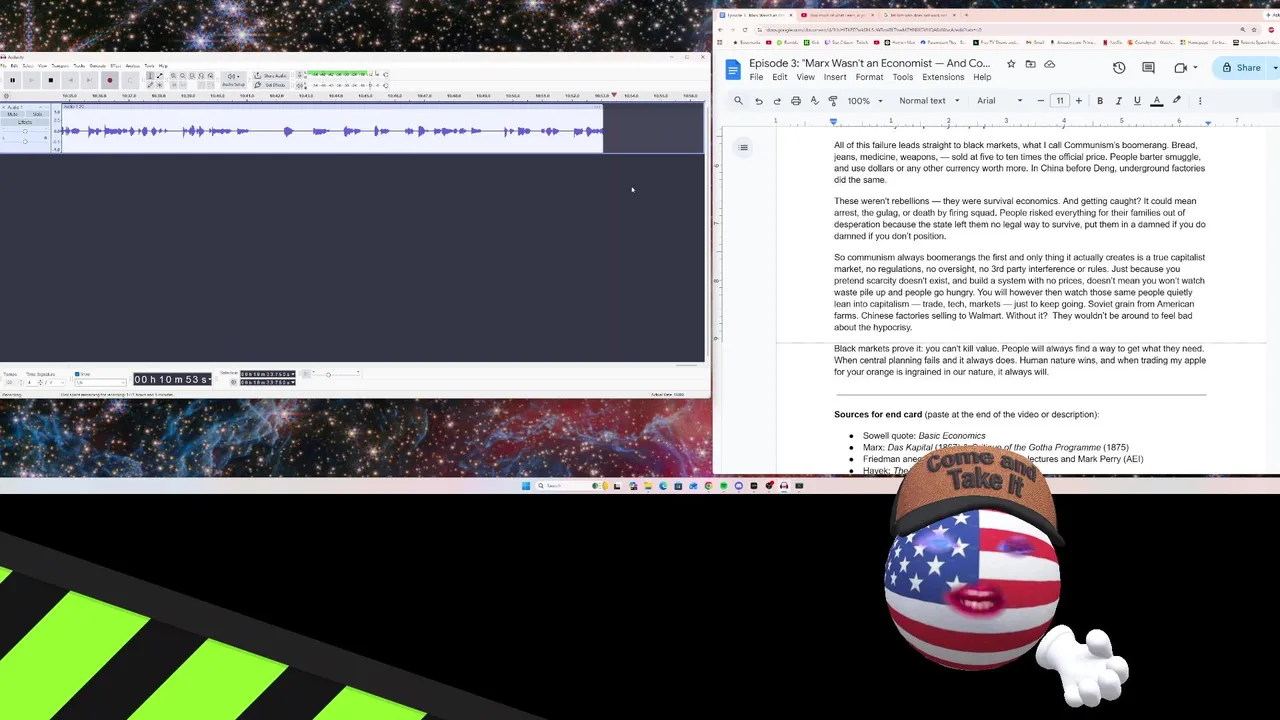Click the red Record button in Audacity

pos(110,80)
